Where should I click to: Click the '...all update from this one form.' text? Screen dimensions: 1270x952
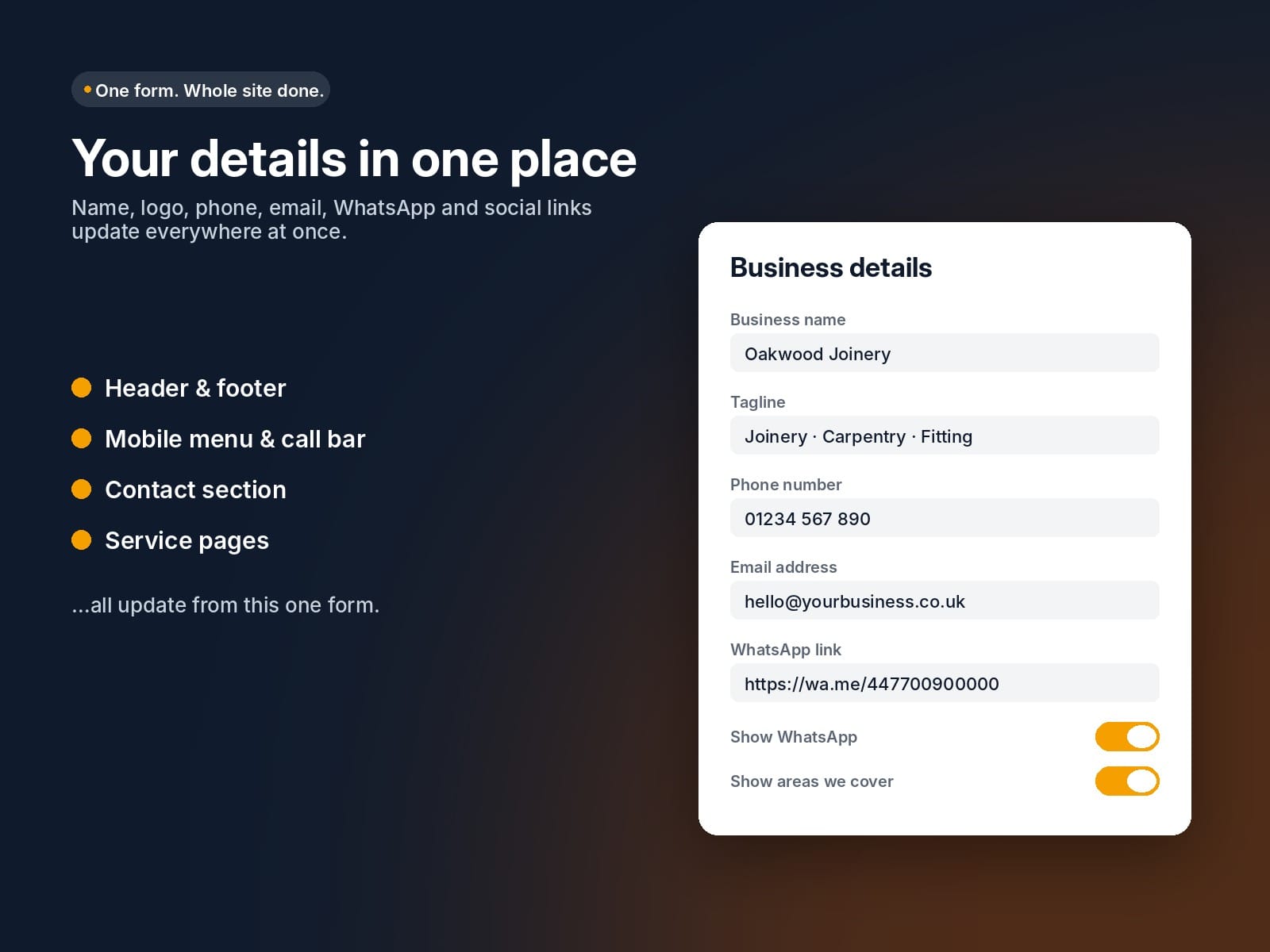[225, 605]
